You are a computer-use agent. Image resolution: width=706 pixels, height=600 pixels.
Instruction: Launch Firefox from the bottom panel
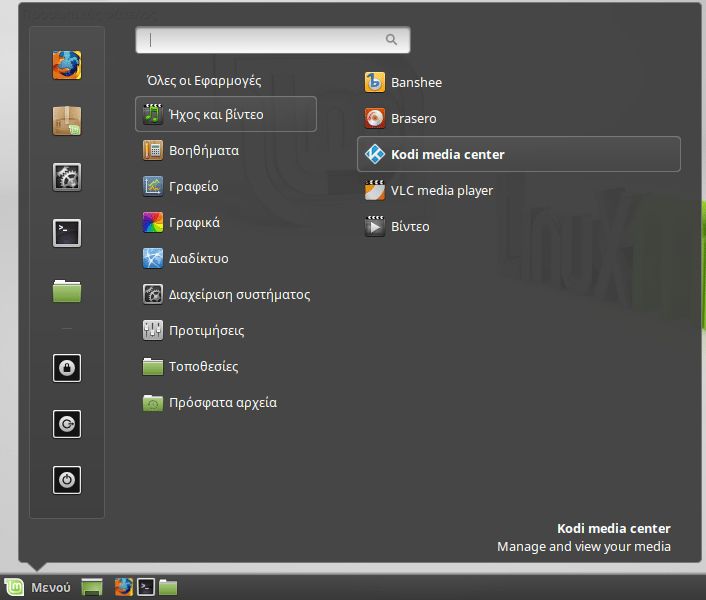[x=123, y=587]
